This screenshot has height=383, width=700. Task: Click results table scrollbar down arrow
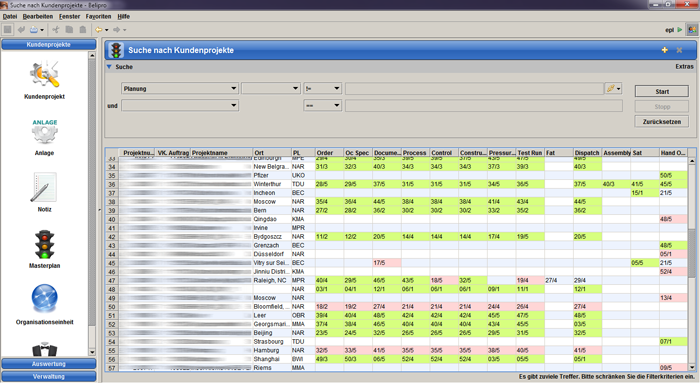[x=692, y=367]
